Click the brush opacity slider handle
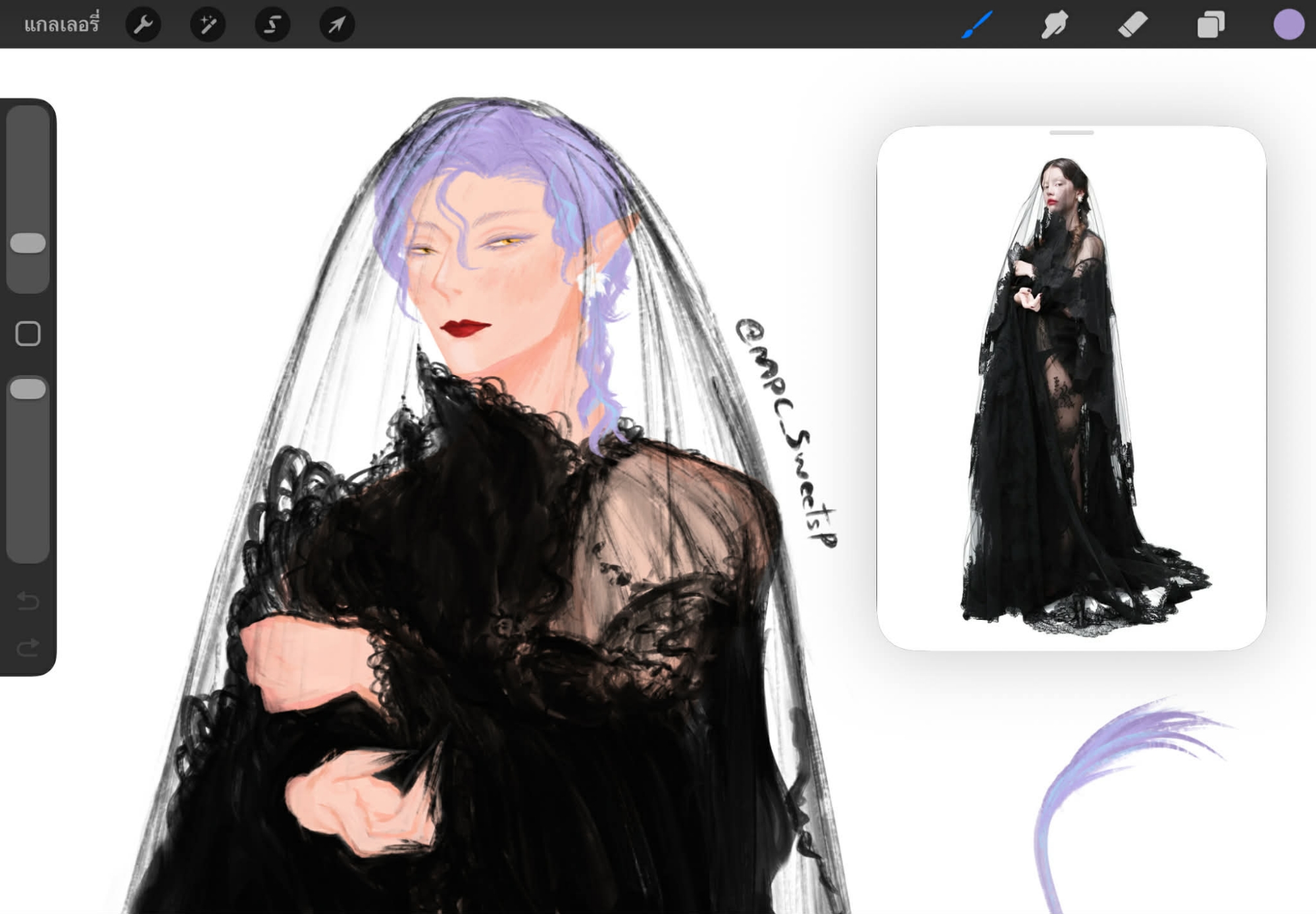 pos(28,389)
